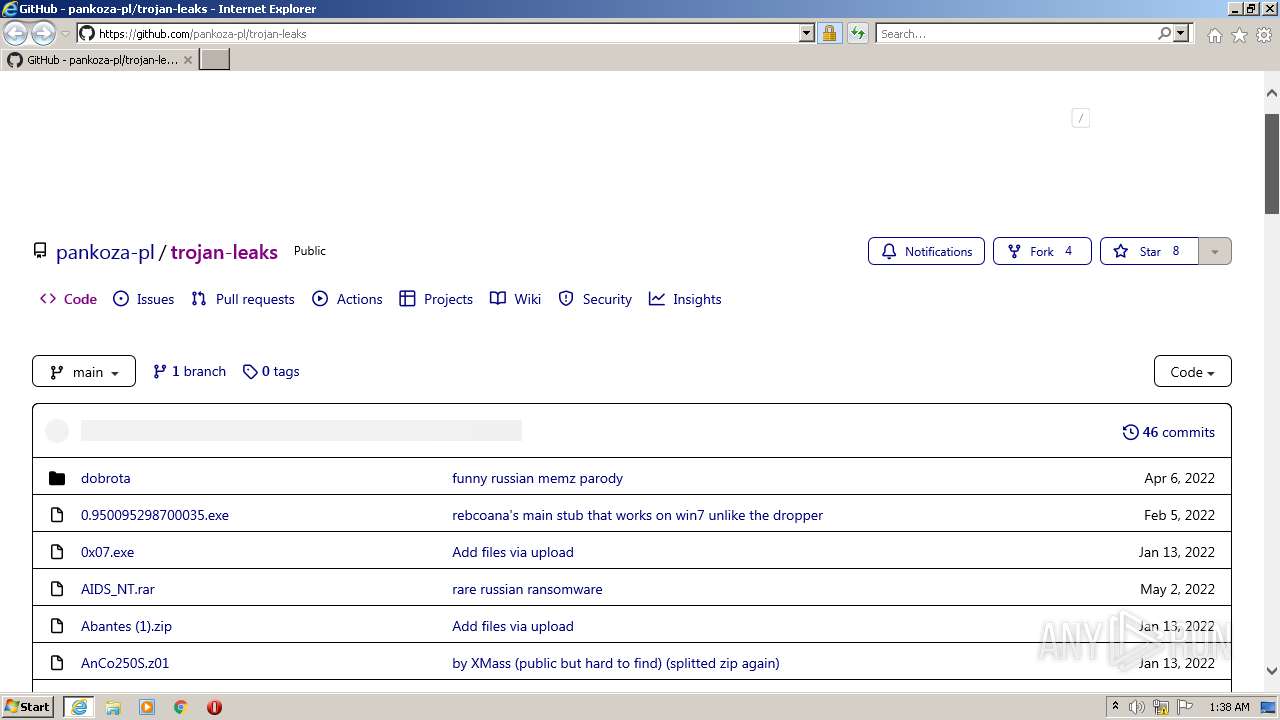The width and height of the screenshot is (1280, 720).
Task: Open the Projects tab
Action: tap(436, 299)
